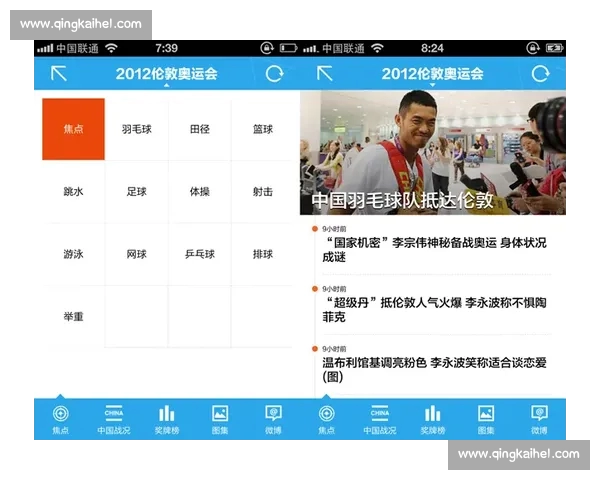The height and width of the screenshot is (480, 600).
Task: Open 奖牌榜 medal chart icon on left screen
Action: tap(166, 419)
